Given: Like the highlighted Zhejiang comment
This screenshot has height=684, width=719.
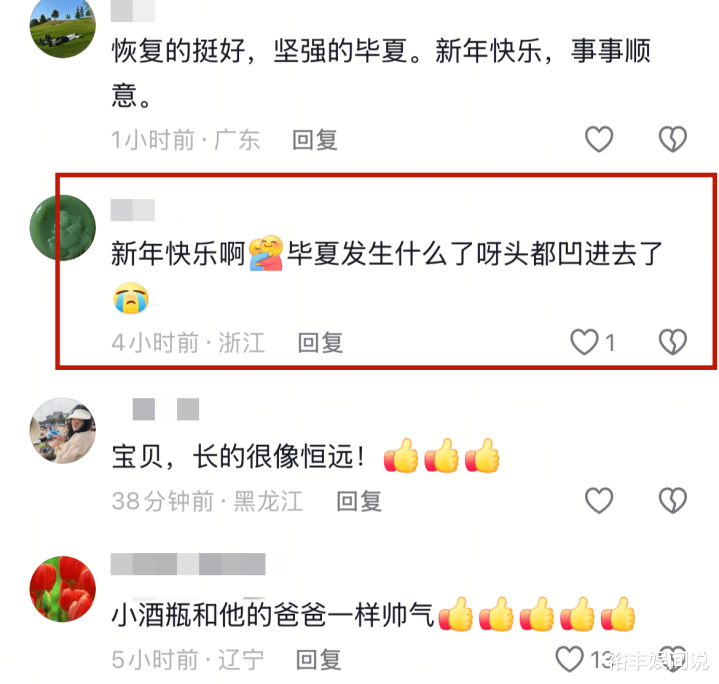Looking at the screenshot, I should pos(585,342).
